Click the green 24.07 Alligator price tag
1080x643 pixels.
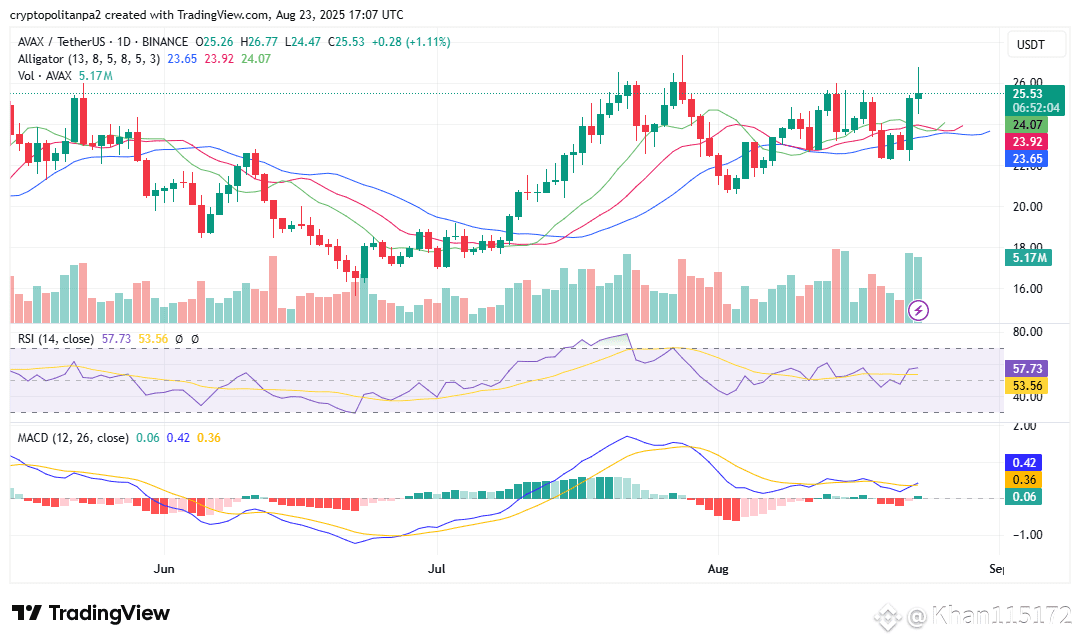(x=1026, y=125)
